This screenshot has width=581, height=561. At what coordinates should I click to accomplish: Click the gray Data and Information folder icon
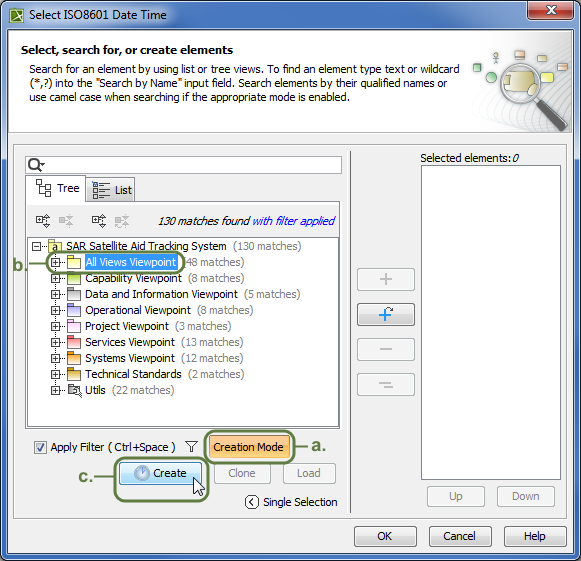[74, 294]
